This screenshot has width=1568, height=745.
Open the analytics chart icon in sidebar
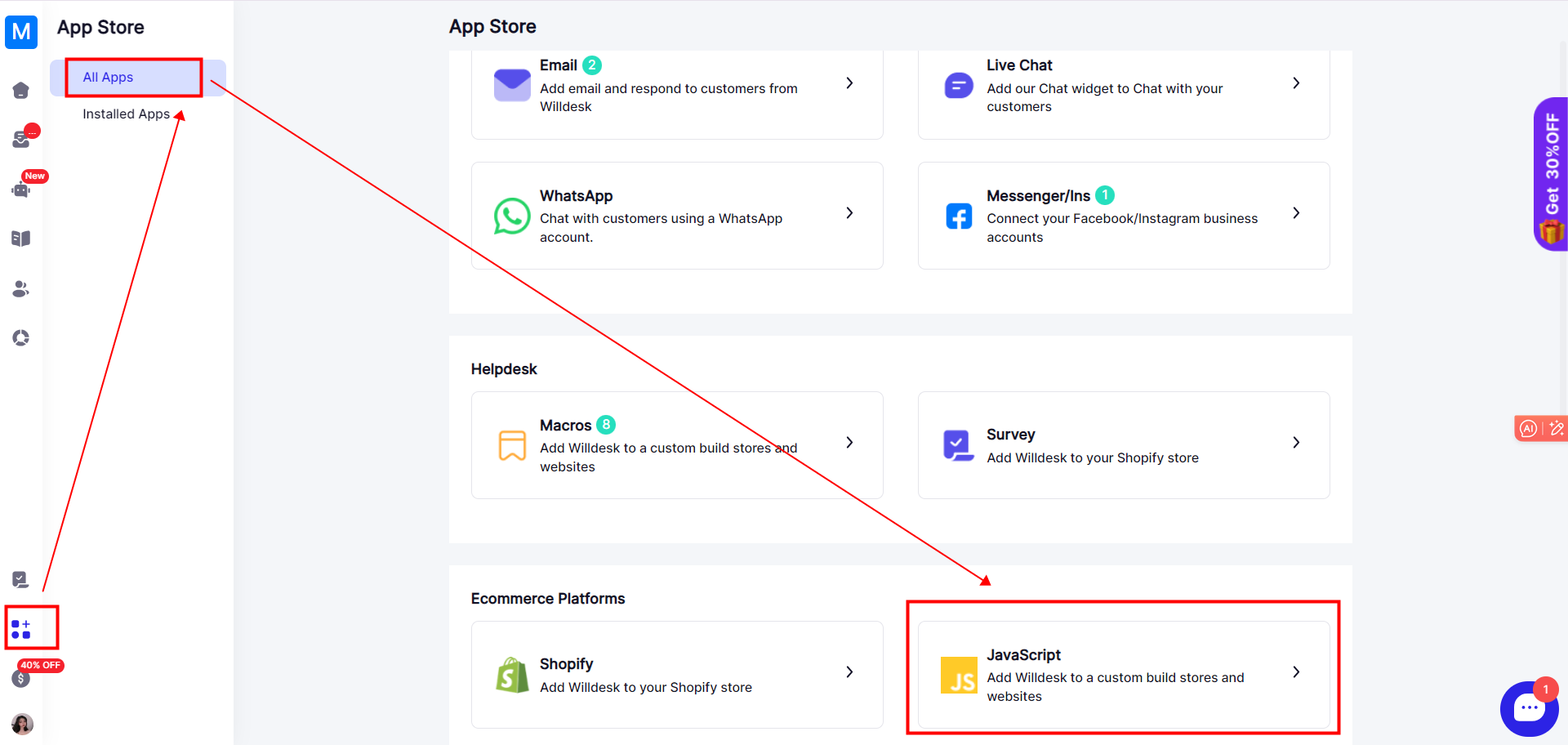tap(21, 338)
